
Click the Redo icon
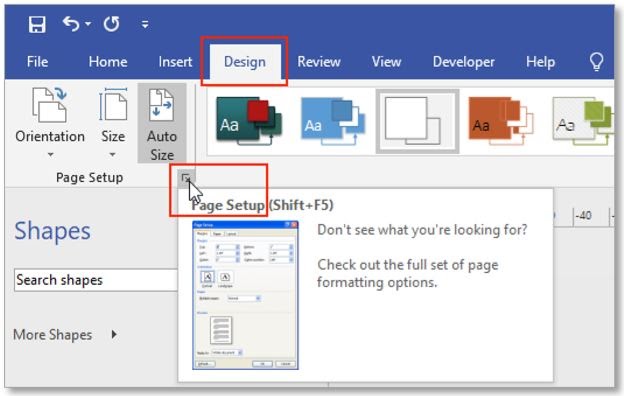111,24
